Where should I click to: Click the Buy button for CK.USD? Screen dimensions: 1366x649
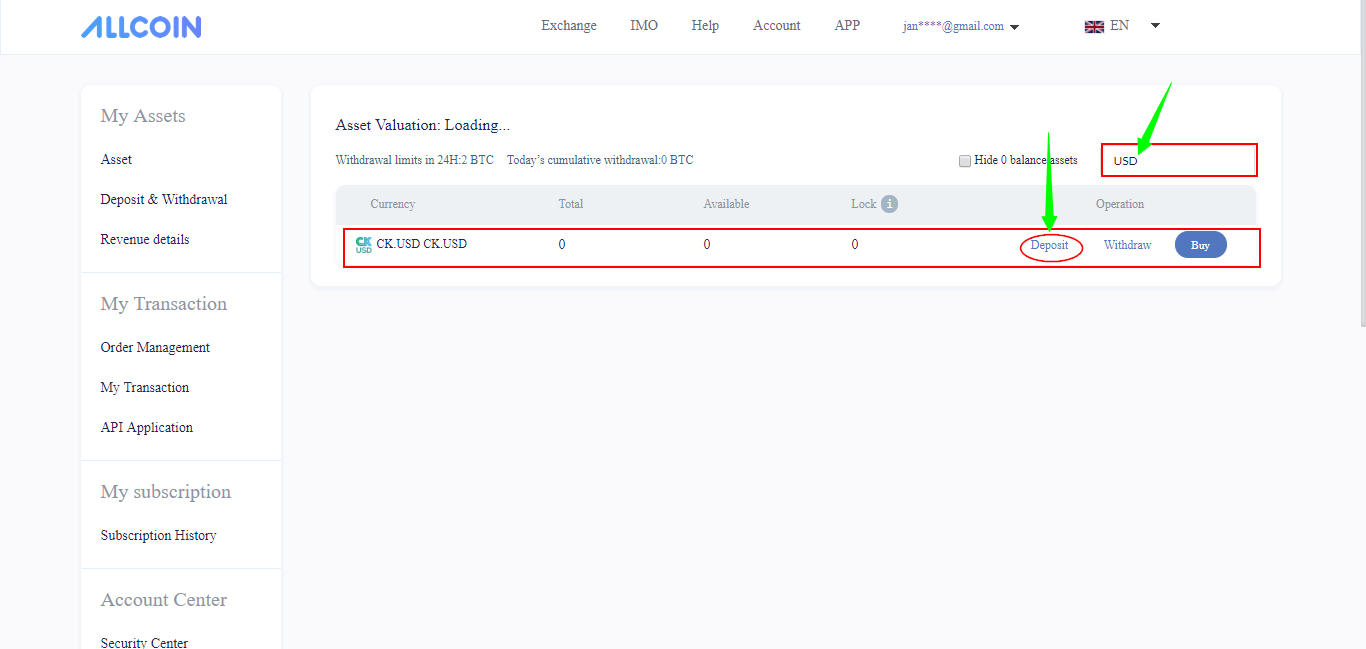[1200, 245]
